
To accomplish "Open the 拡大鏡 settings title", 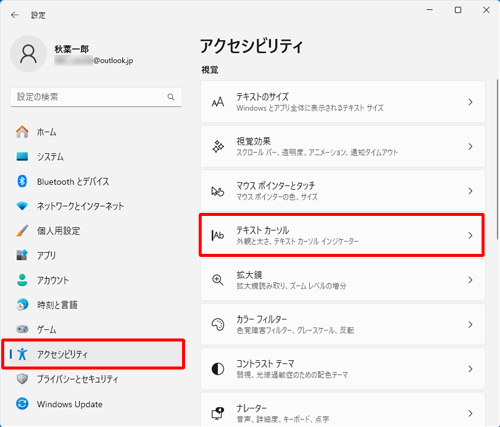I will coord(249,275).
